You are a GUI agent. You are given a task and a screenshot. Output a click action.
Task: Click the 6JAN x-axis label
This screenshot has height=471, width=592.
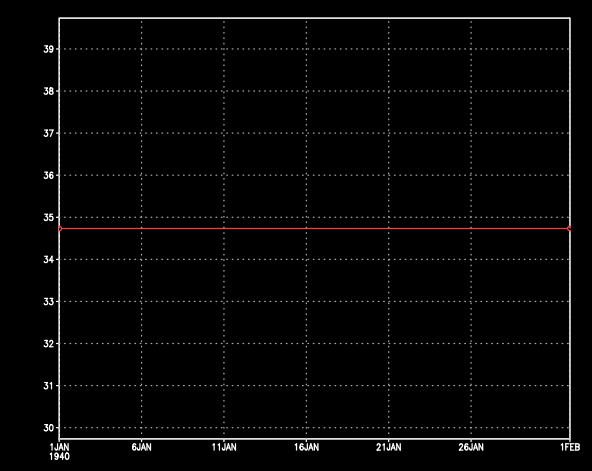[142, 447]
